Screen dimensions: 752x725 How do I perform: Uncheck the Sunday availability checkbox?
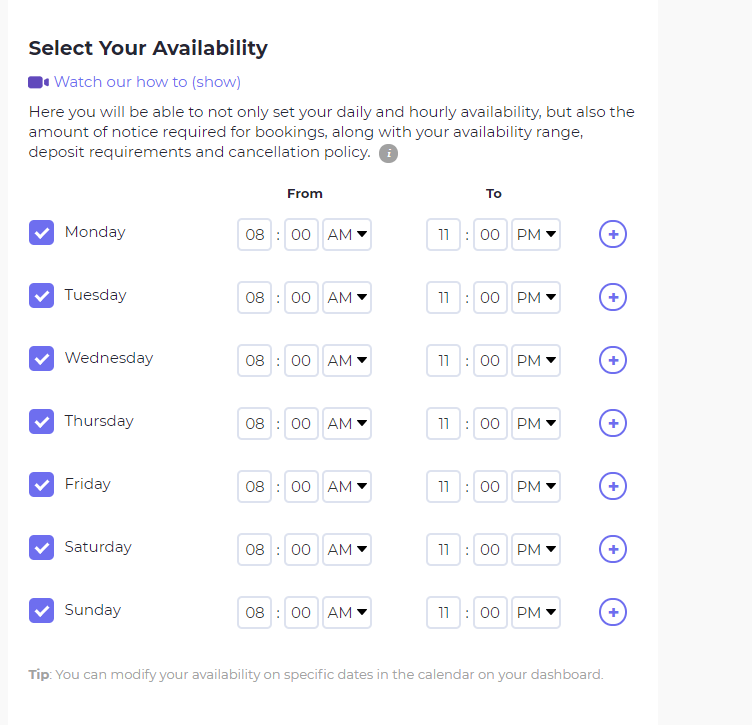click(41, 610)
